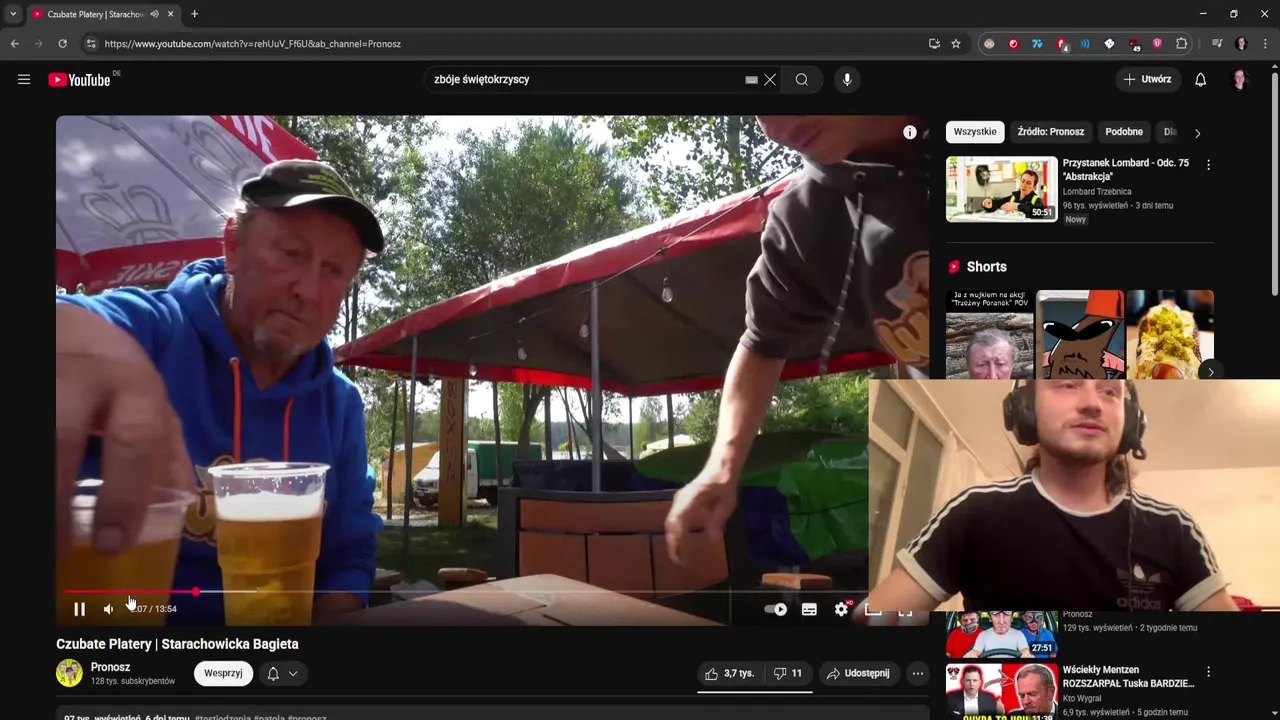The image size is (1280, 720).
Task: Open YouTube notifications bell
Action: pyautogui.click(x=1201, y=80)
